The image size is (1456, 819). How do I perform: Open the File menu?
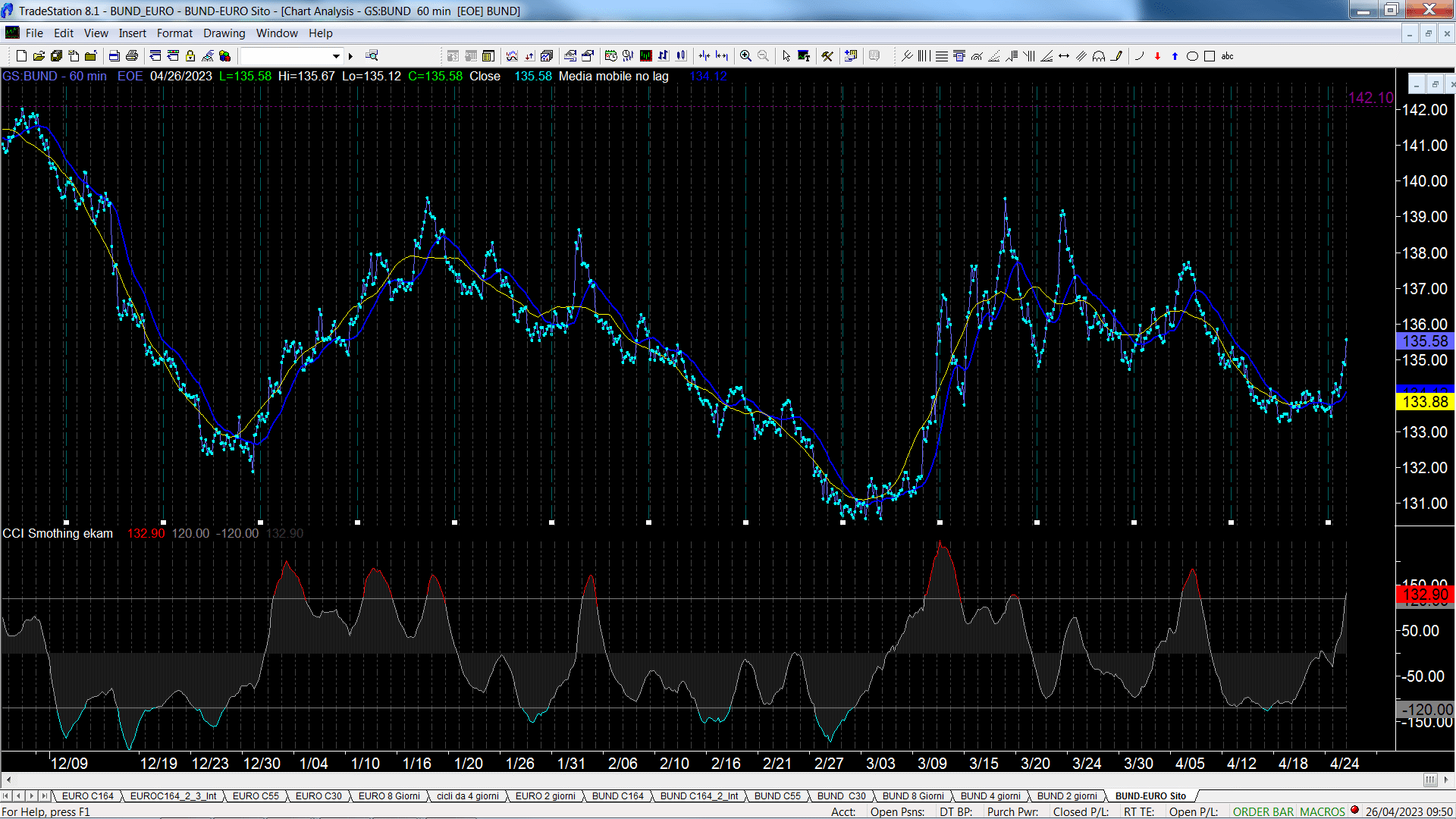[x=34, y=33]
